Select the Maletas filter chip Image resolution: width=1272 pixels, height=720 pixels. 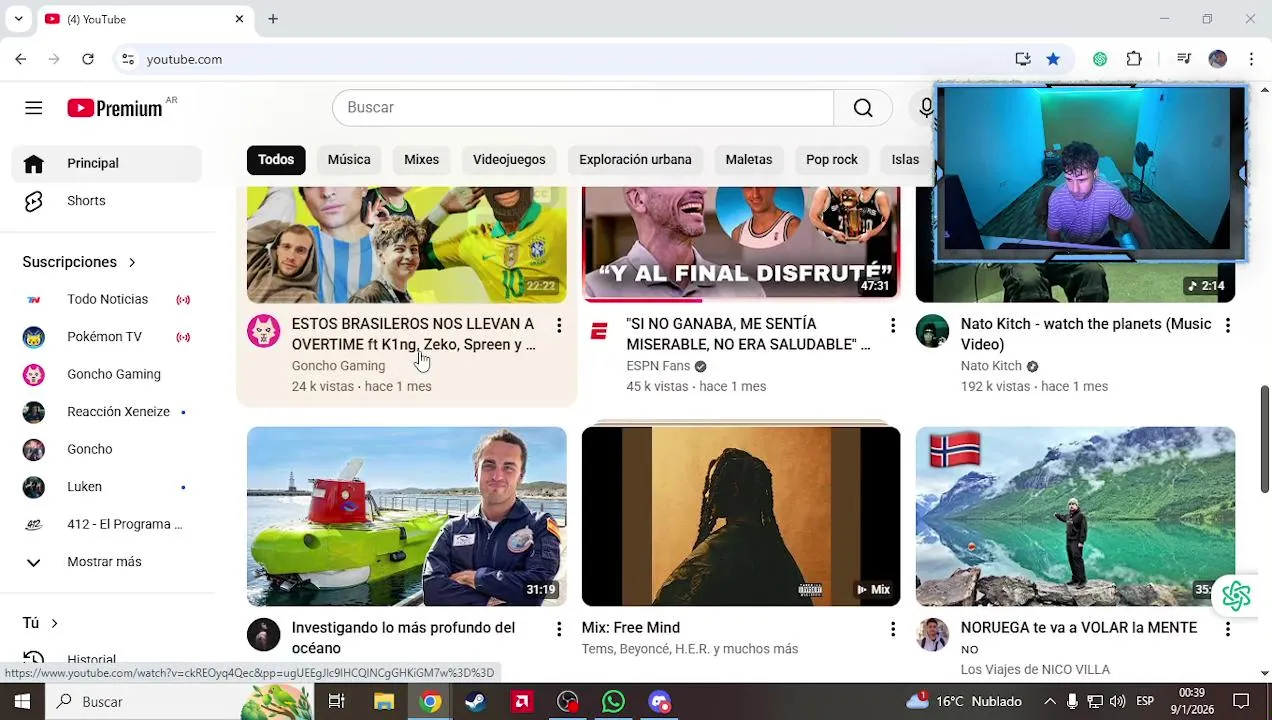coord(749,160)
